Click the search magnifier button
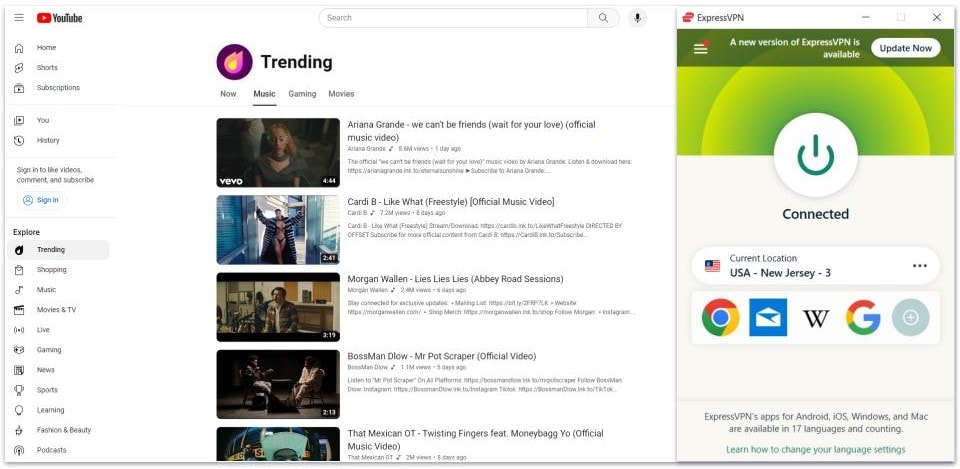Image resolution: width=960 pixels, height=469 pixels. click(x=603, y=18)
